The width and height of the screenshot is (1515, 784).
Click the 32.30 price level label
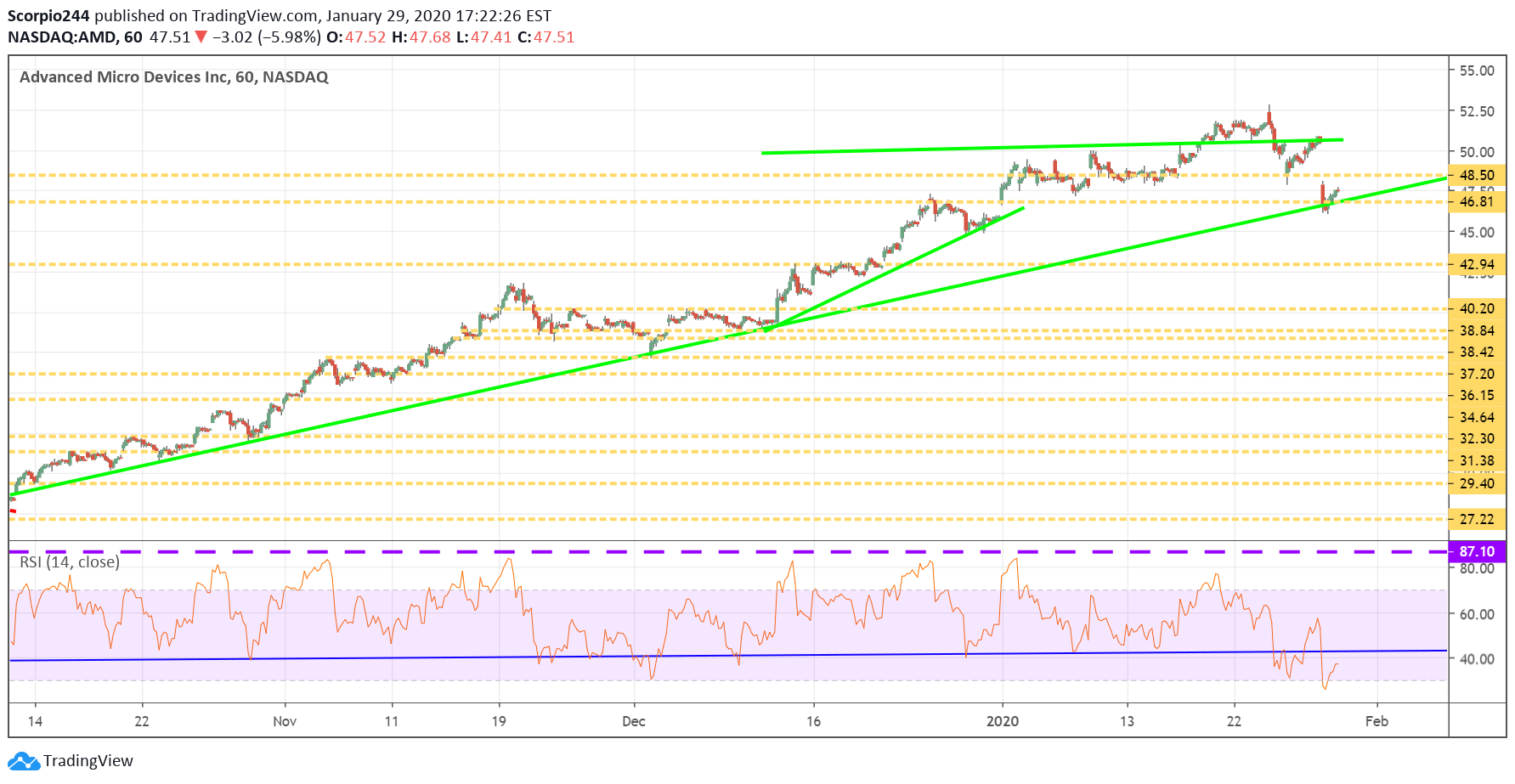1477,438
